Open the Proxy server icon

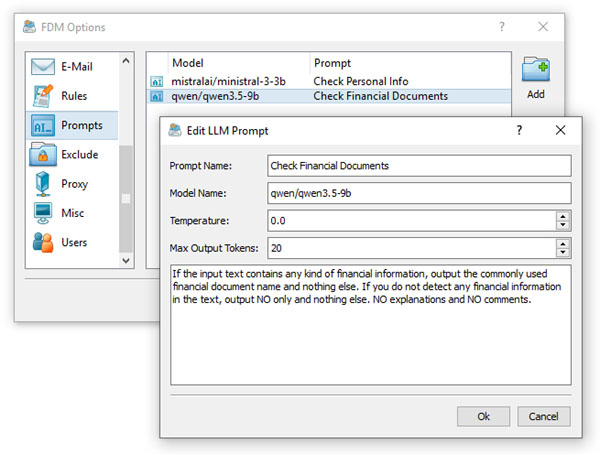(x=42, y=184)
